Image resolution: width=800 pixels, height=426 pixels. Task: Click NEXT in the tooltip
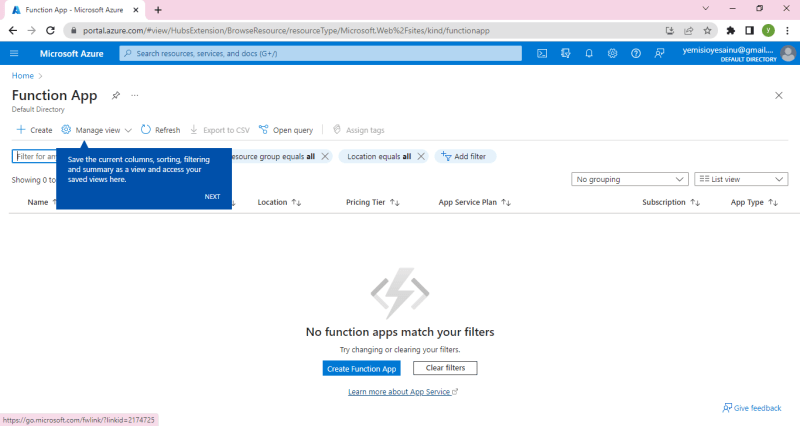[x=212, y=196]
